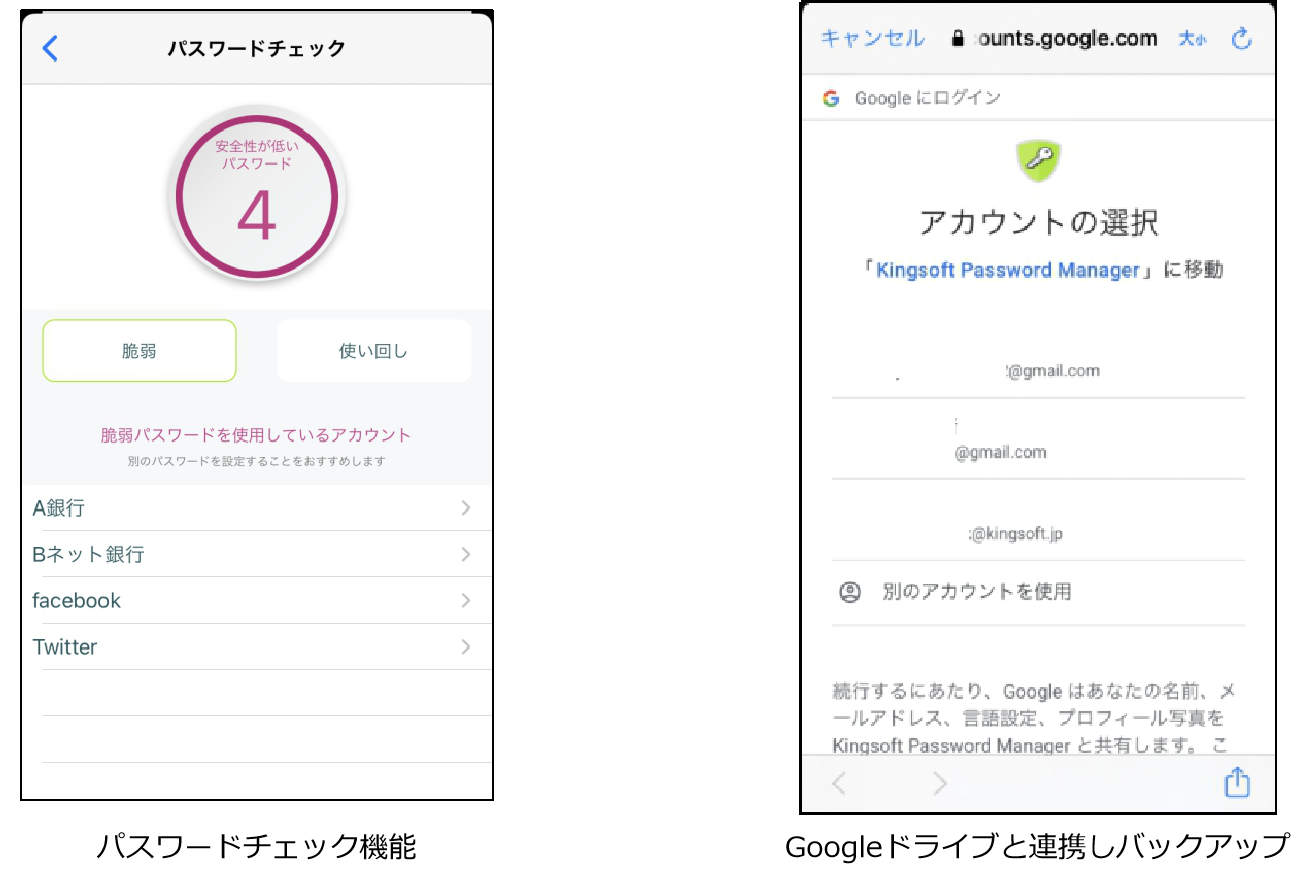The width and height of the screenshot is (1310, 875).
Task: Open facebook account details chevron
Action: click(465, 600)
